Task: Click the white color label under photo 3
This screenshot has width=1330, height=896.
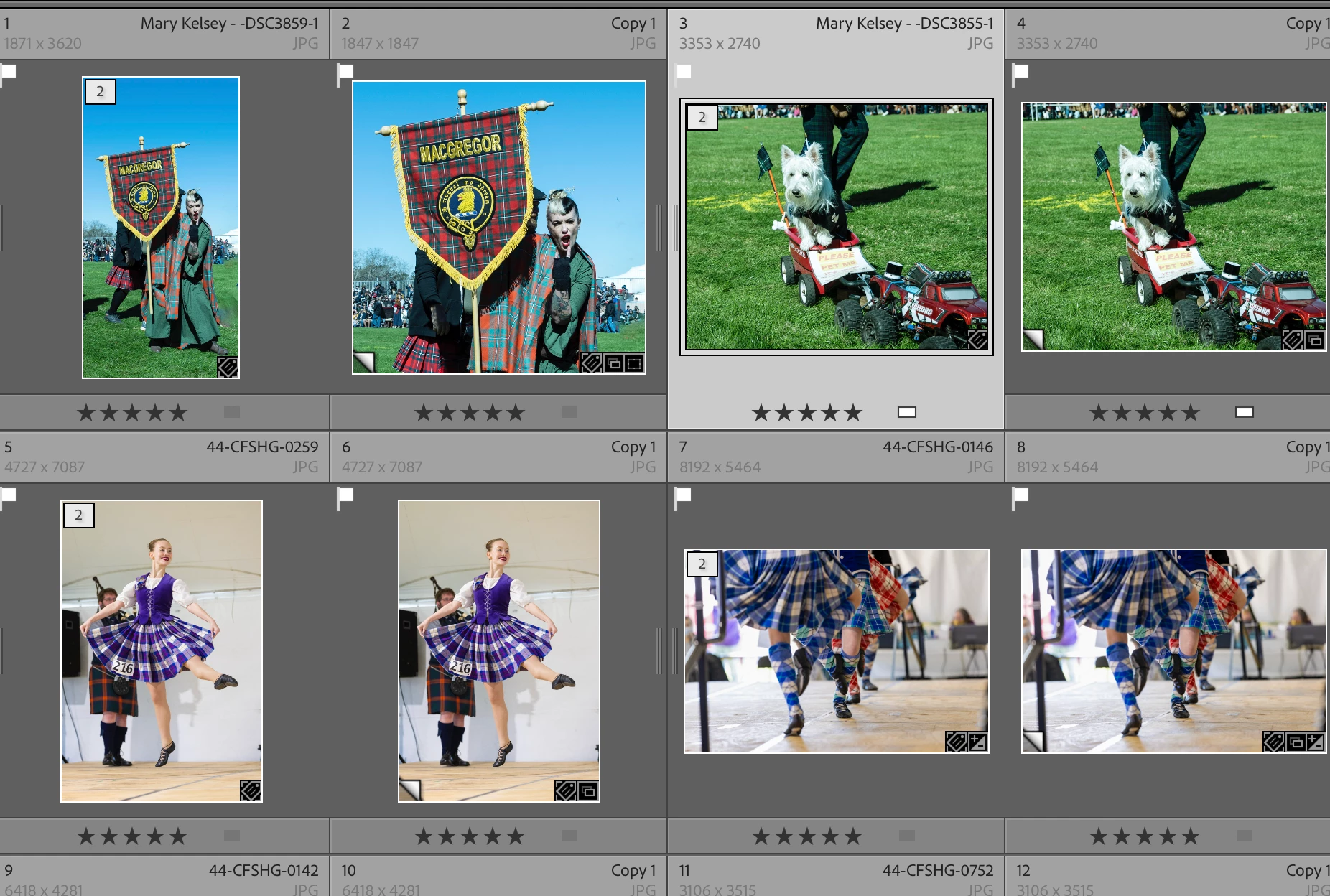Action: pos(907,412)
